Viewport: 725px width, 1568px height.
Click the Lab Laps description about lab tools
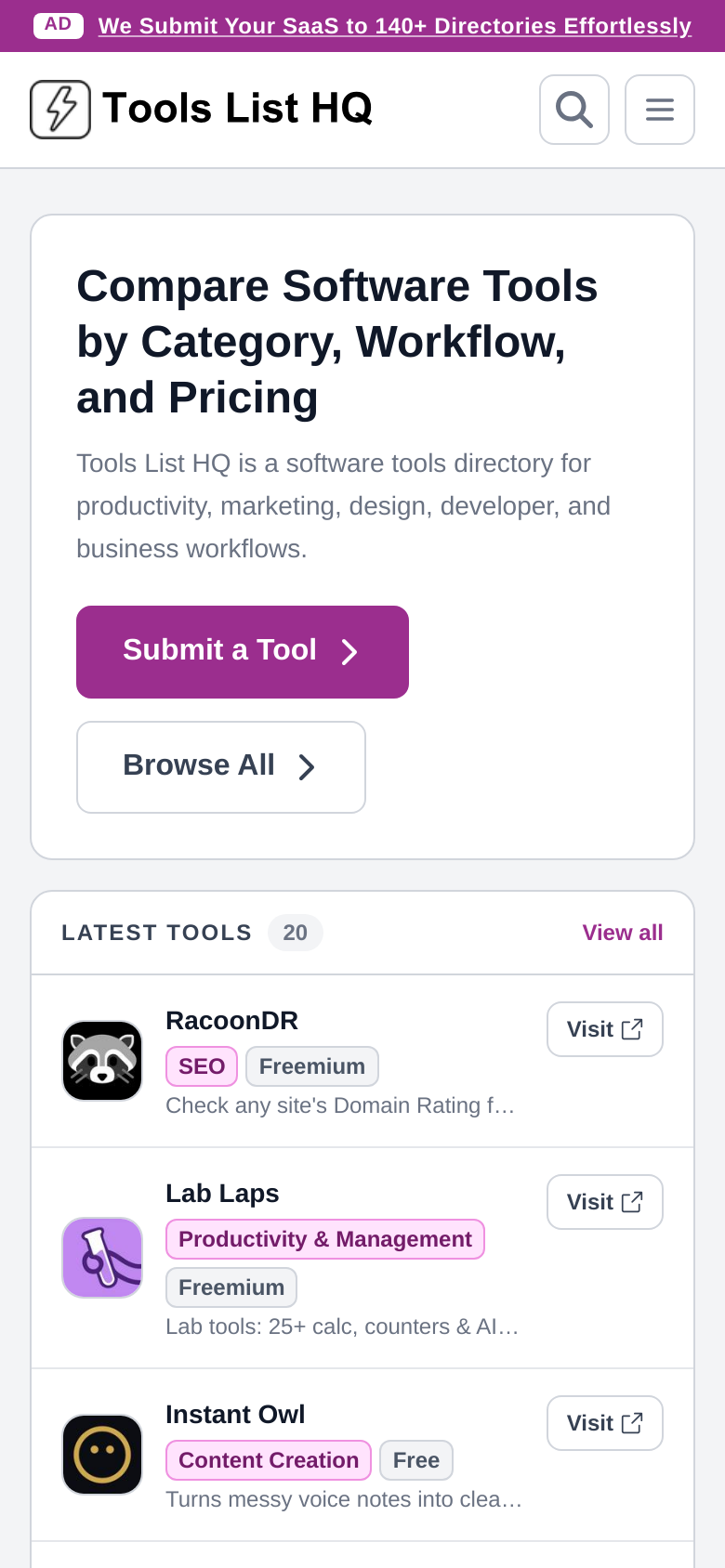click(342, 1326)
